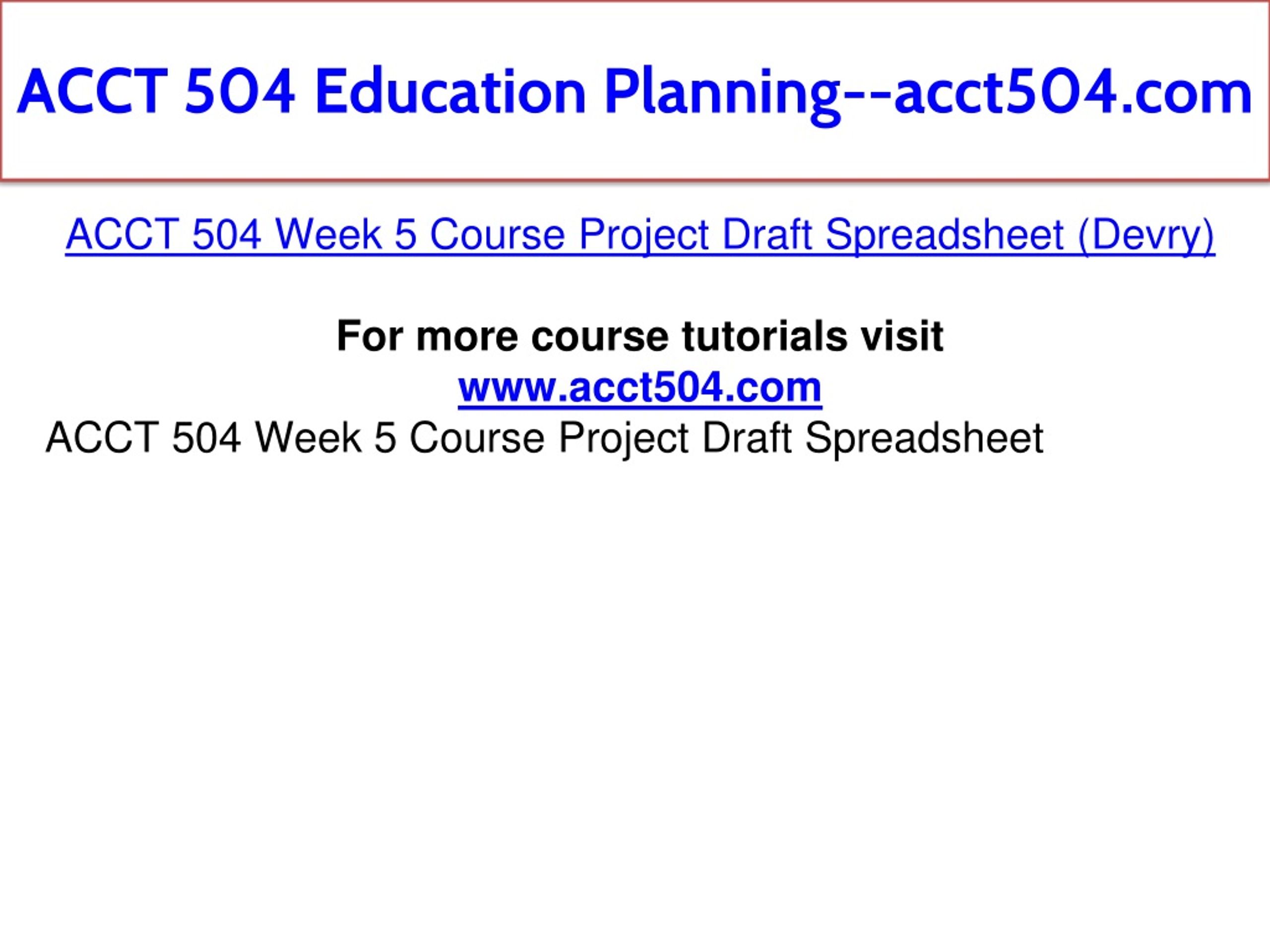Click the word 'tutorials' in the bold line
1270x952 pixels.
(x=763, y=336)
